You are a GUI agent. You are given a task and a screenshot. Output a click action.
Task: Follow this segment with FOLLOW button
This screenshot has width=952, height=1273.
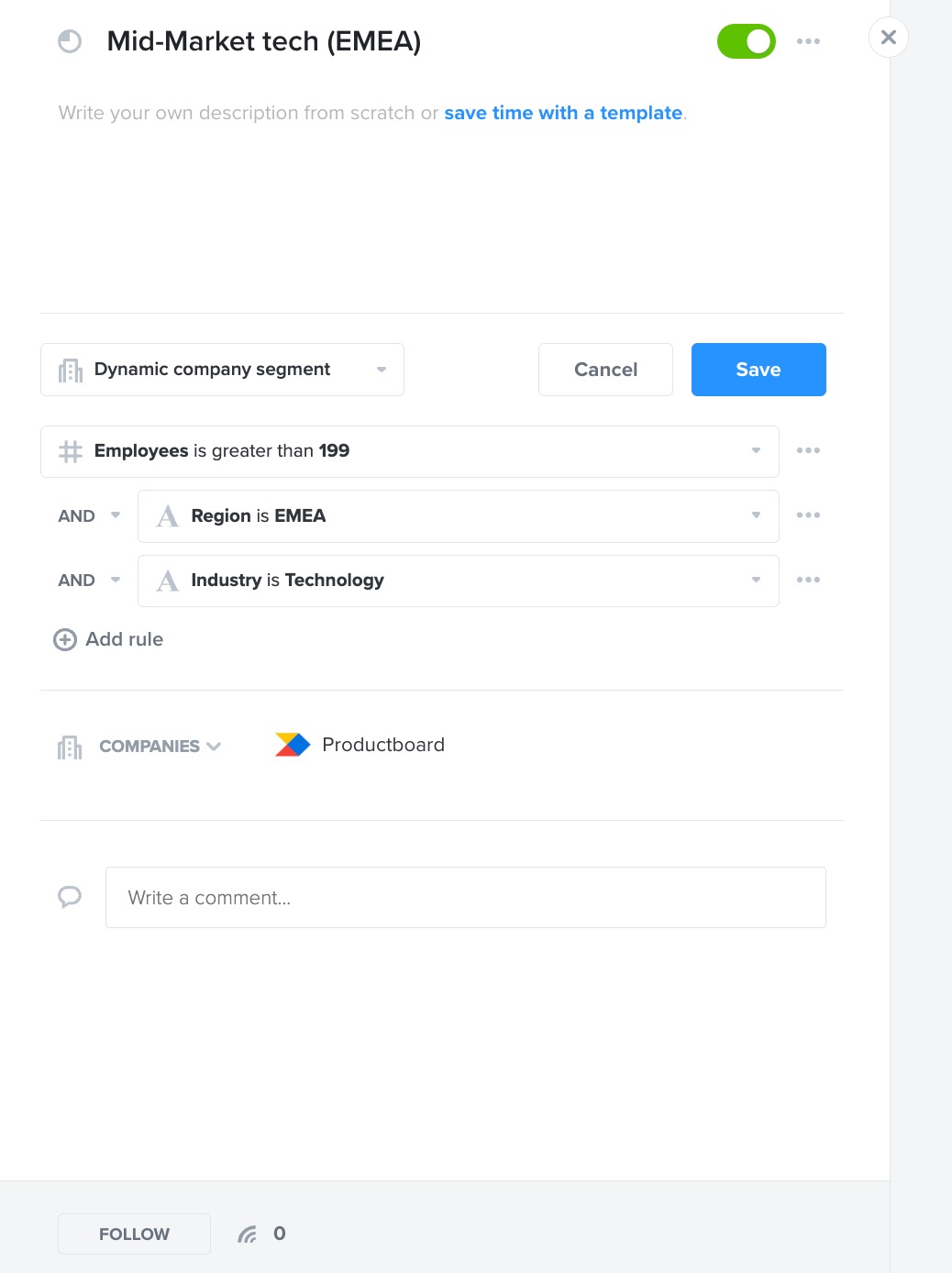pos(134,1234)
